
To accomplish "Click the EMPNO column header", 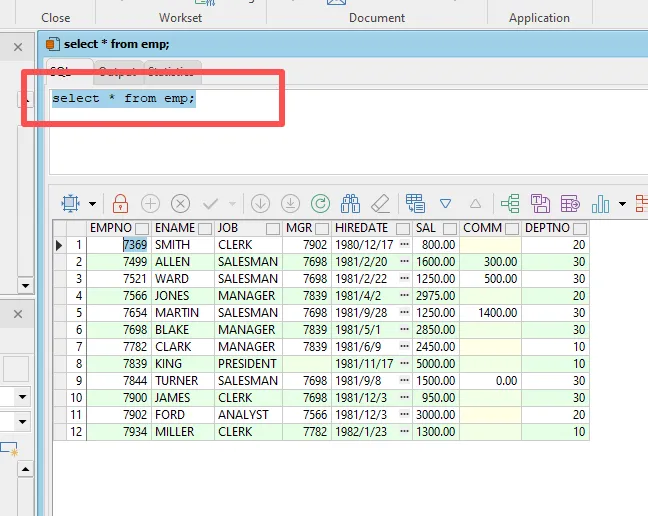I will point(119,228).
